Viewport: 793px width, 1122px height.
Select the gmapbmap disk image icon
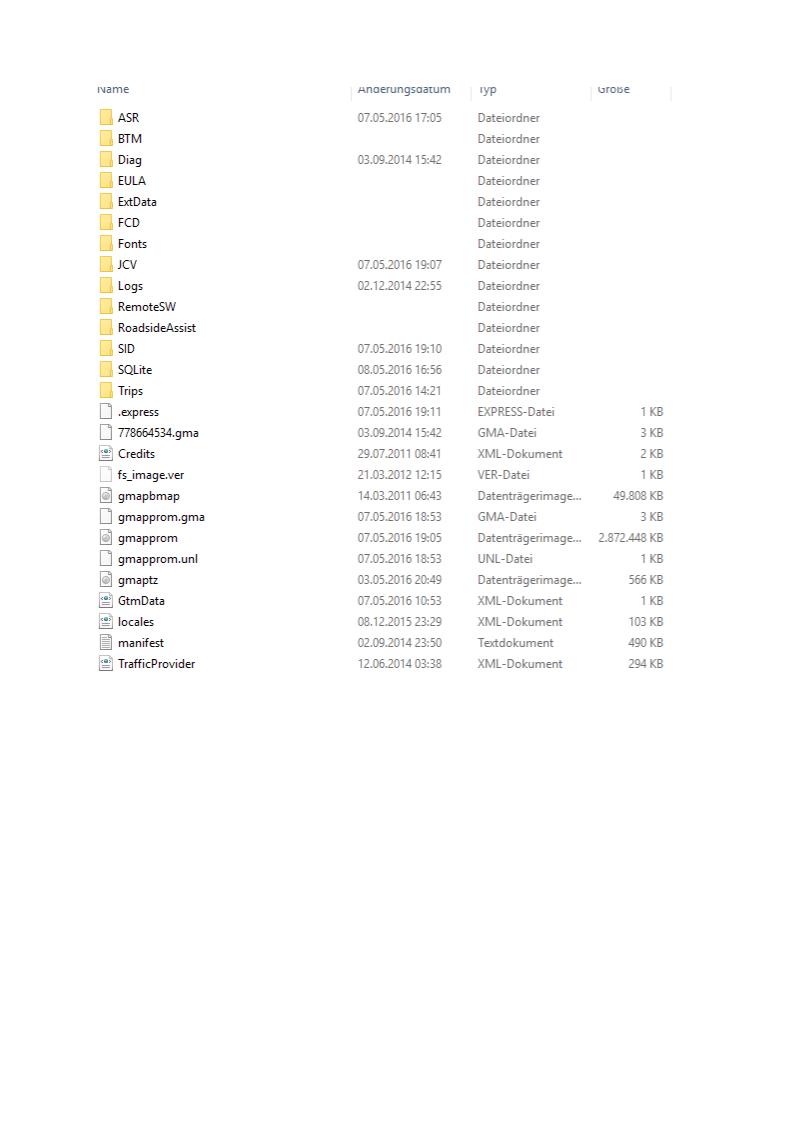coord(106,496)
